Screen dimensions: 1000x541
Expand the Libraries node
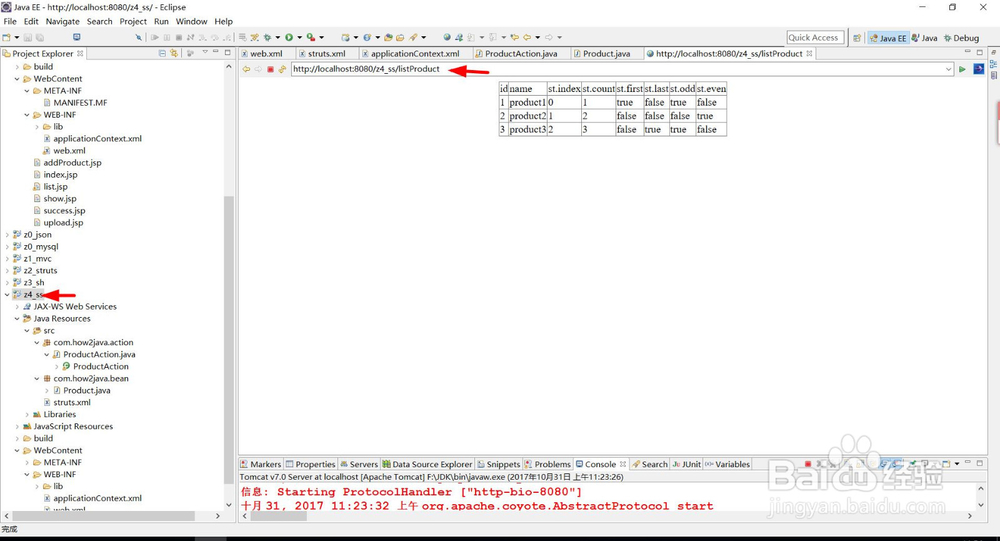coord(27,415)
